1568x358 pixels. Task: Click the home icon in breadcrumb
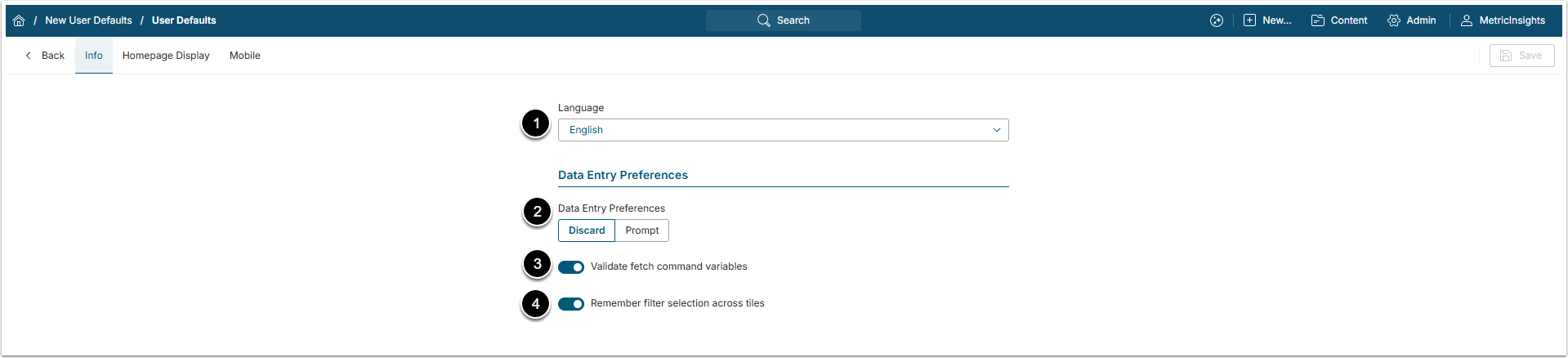click(19, 20)
